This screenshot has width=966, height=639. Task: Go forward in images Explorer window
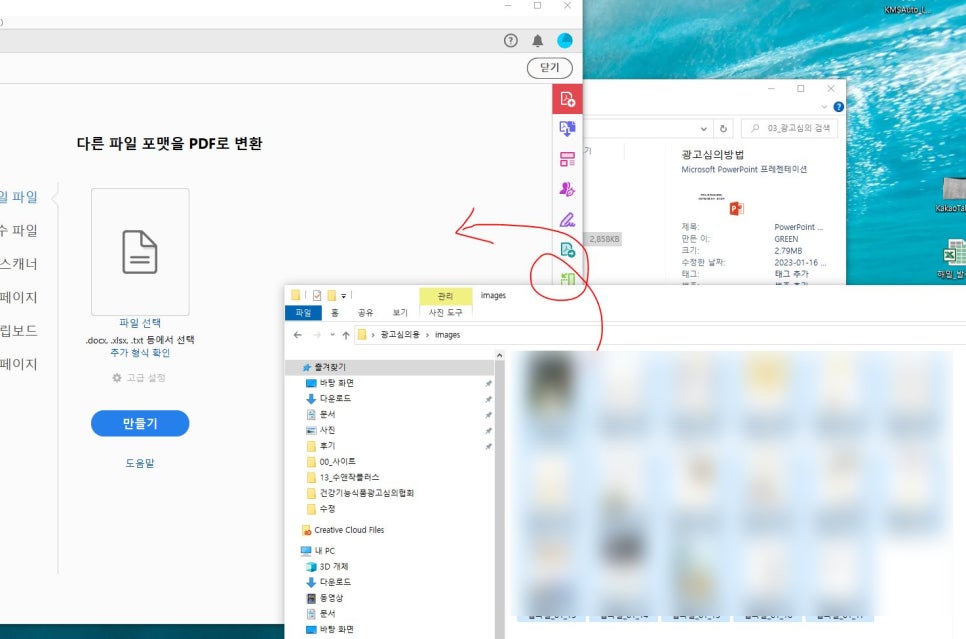pyautogui.click(x=317, y=335)
